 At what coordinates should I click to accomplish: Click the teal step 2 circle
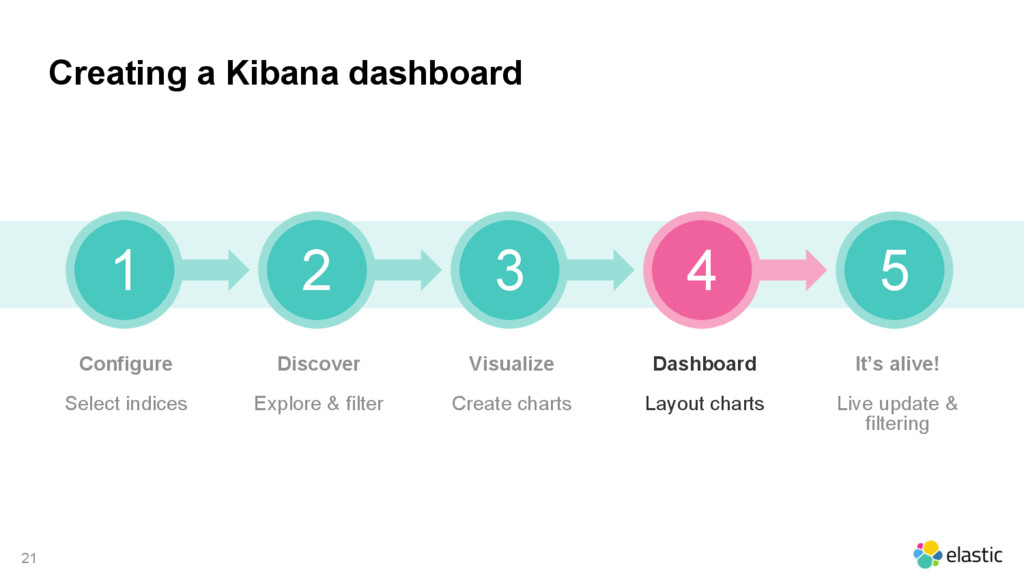pyautogui.click(x=317, y=270)
